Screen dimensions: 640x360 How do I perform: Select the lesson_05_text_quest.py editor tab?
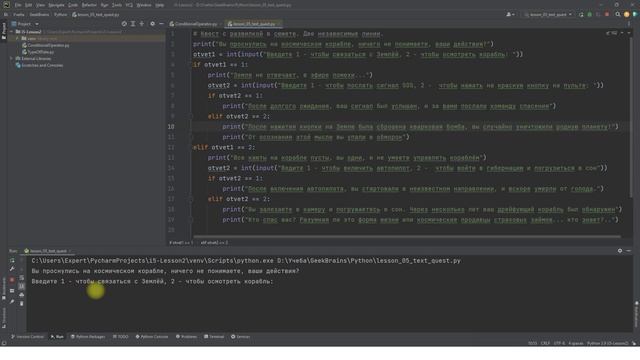253,24
